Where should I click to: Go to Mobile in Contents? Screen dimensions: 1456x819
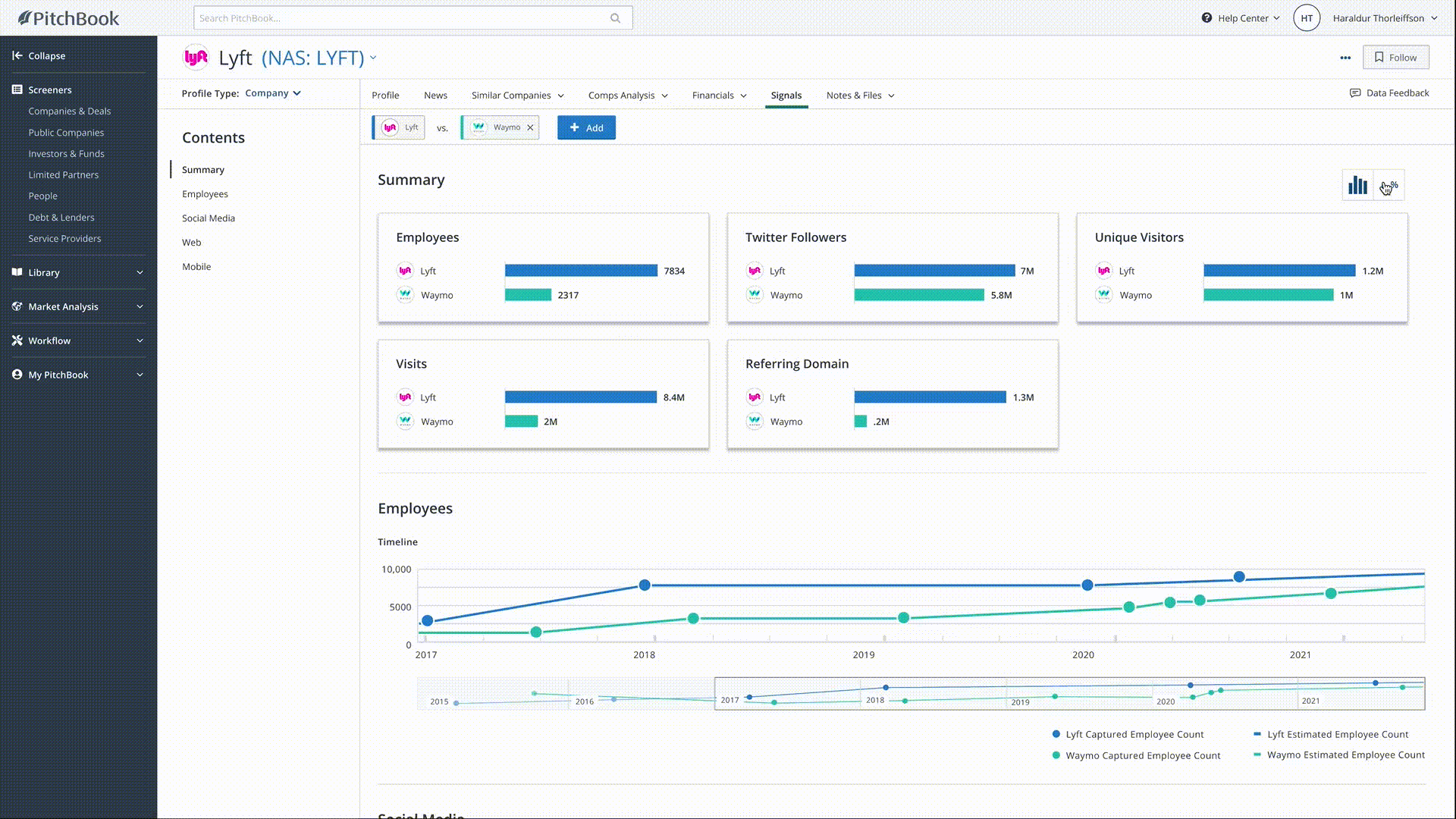point(196,267)
